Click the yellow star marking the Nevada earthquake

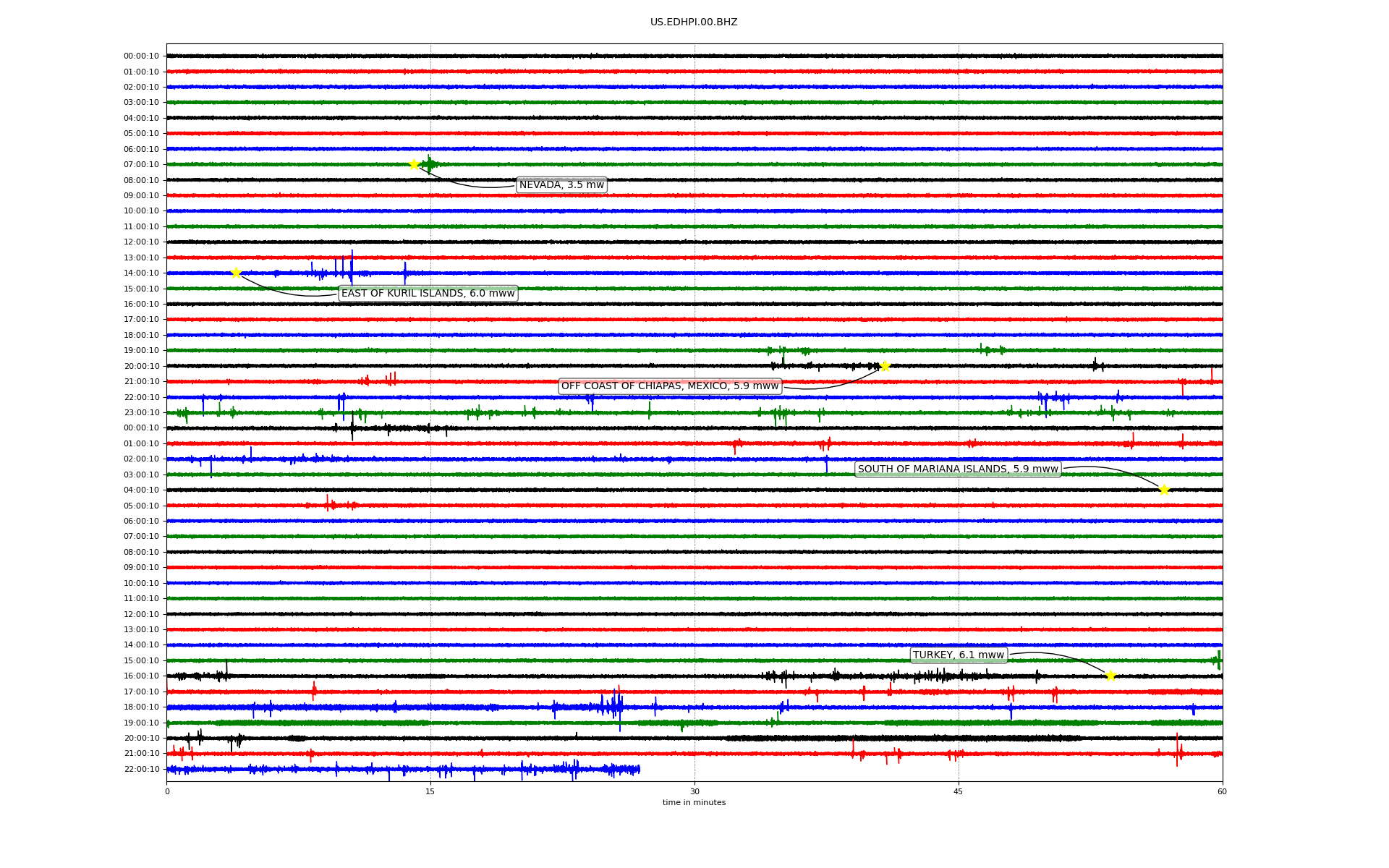click(x=414, y=164)
